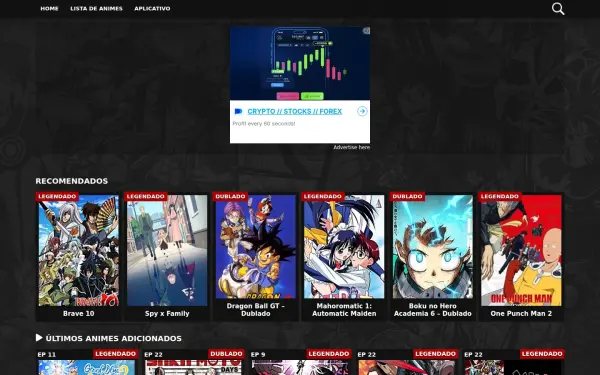Click the play triangle beside ÚLTIMOS ANIMES
The width and height of the screenshot is (600, 375).
click(39, 338)
